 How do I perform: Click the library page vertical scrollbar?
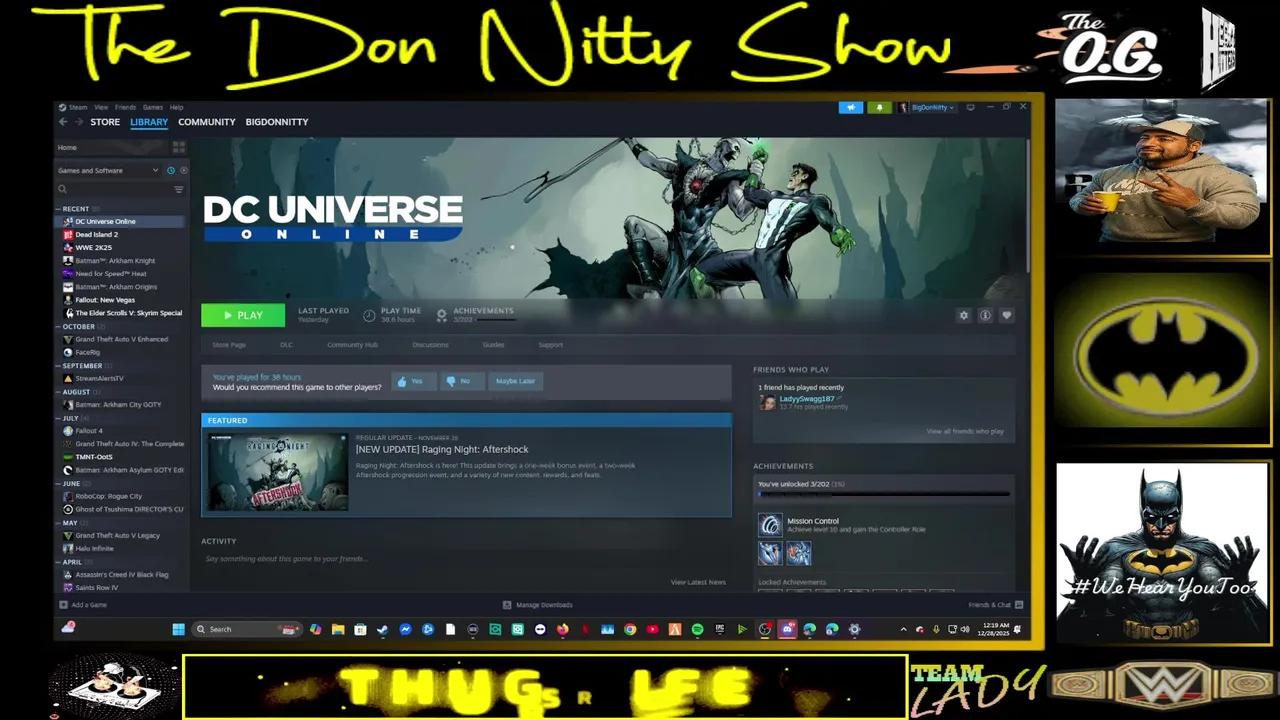(1027, 205)
